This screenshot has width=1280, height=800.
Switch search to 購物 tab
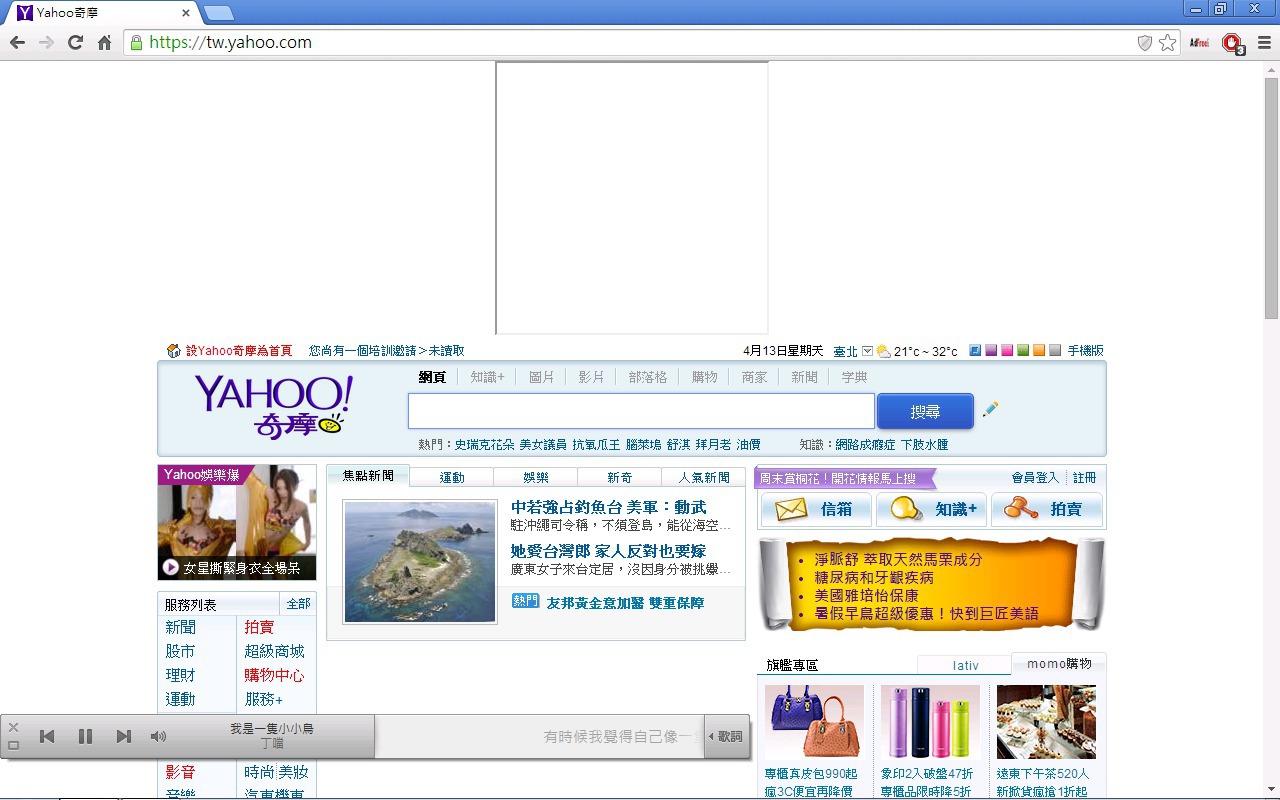click(x=705, y=377)
